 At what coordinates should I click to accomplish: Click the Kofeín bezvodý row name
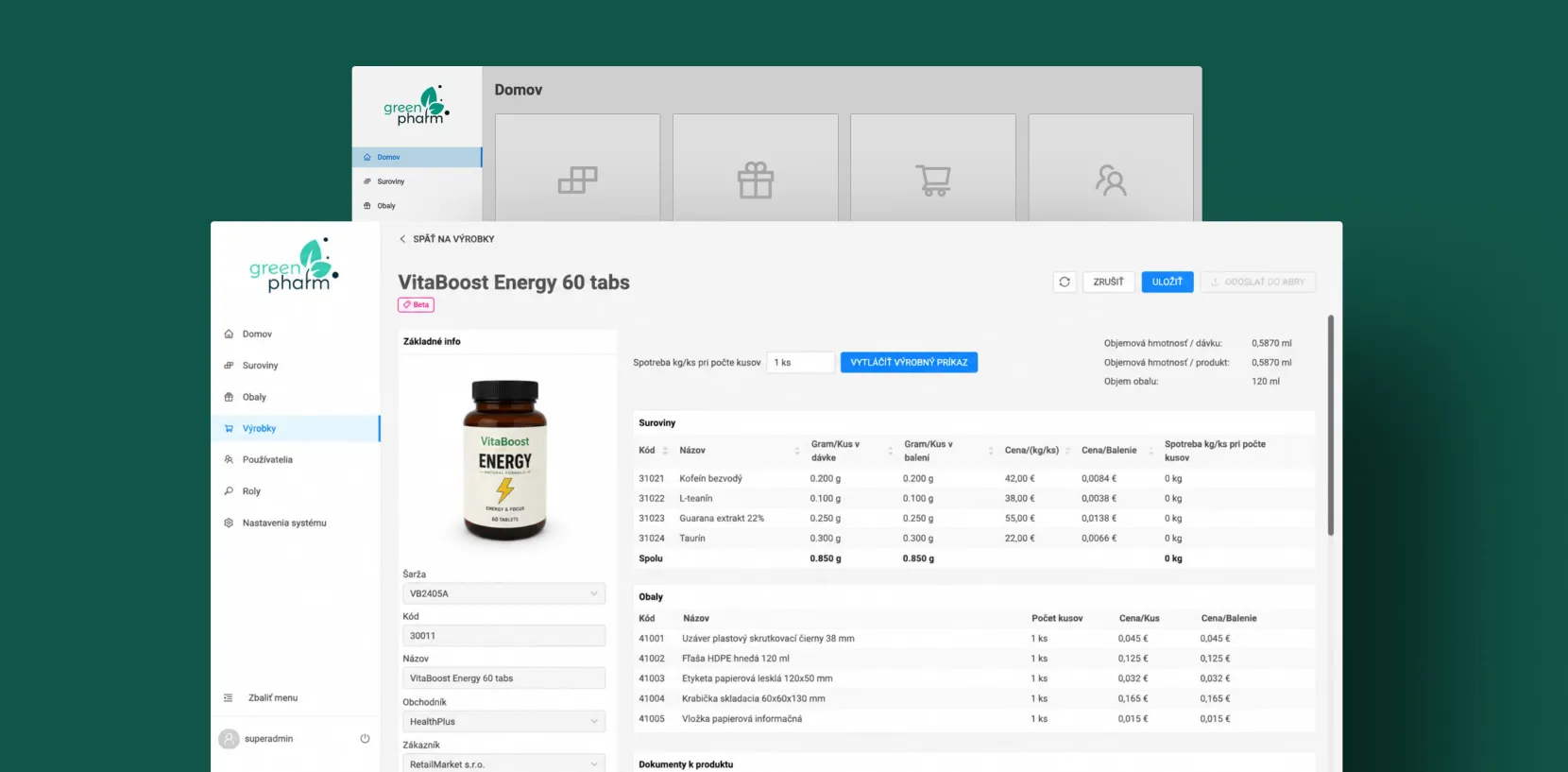[710, 478]
